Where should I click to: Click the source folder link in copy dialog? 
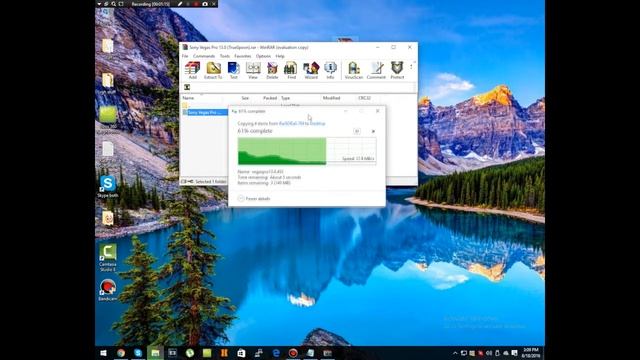point(291,123)
